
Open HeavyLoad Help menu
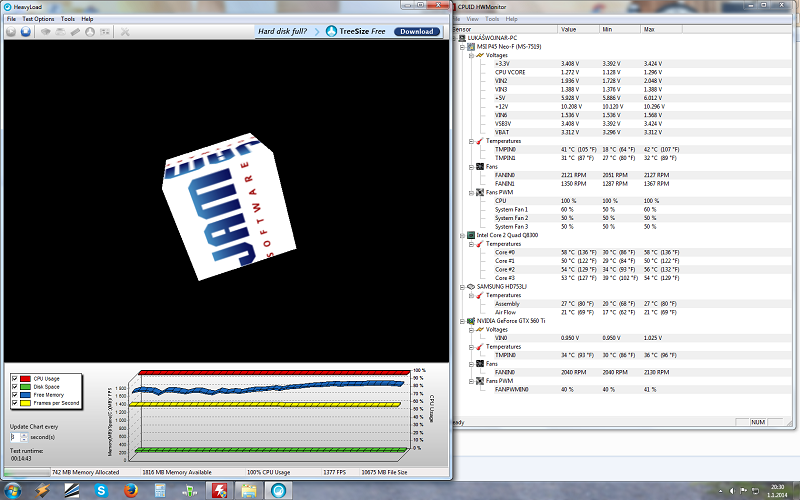click(87, 19)
